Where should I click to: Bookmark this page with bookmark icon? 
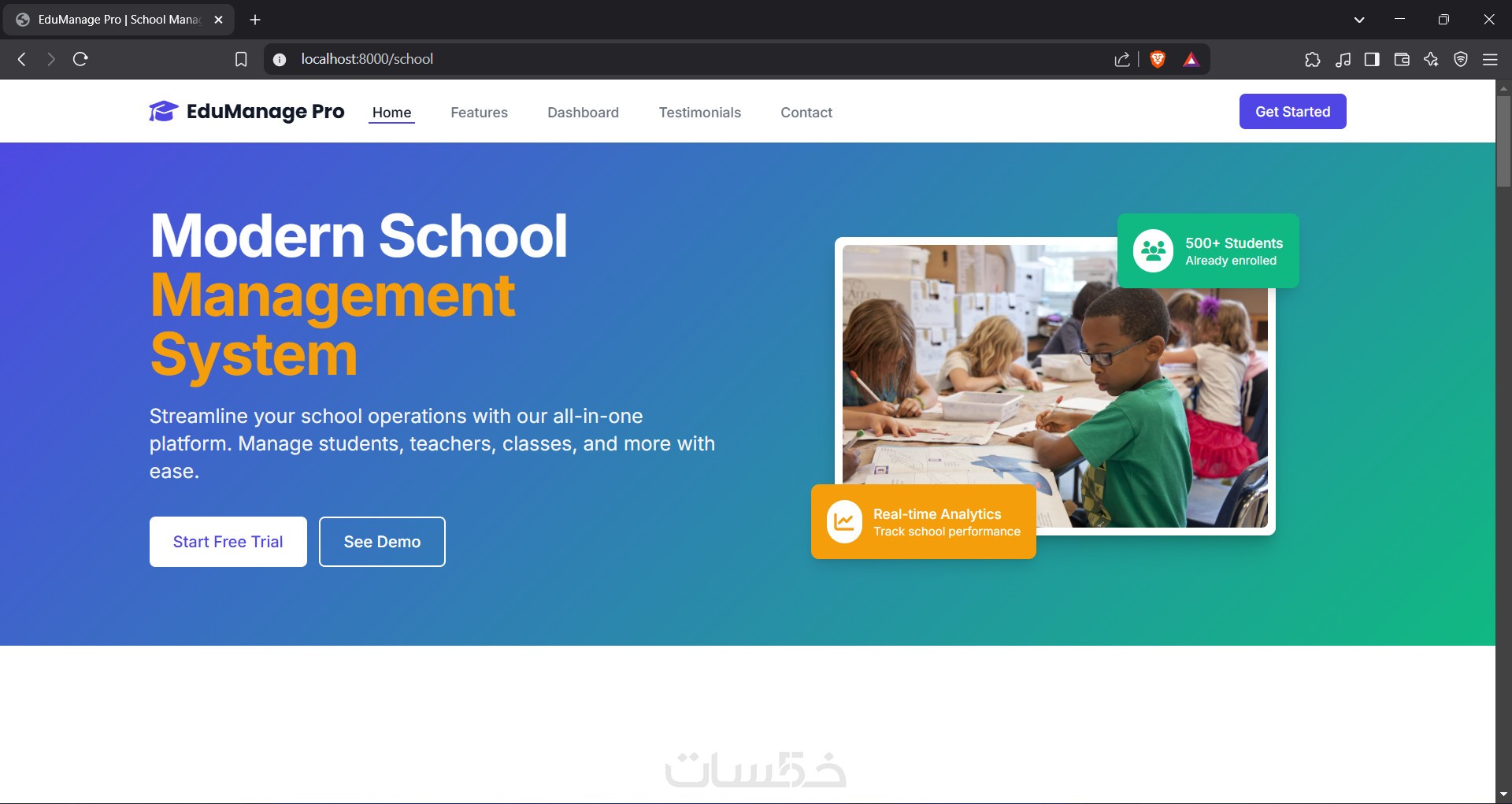pyautogui.click(x=241, y=59)
